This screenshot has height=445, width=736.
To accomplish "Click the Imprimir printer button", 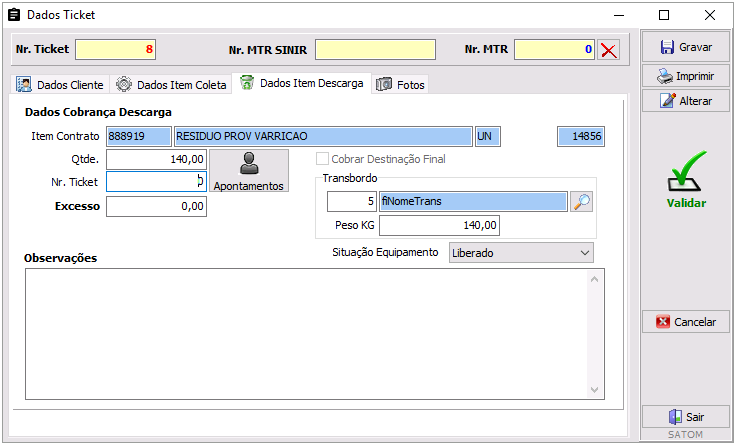I will click(x=686, y=75).
